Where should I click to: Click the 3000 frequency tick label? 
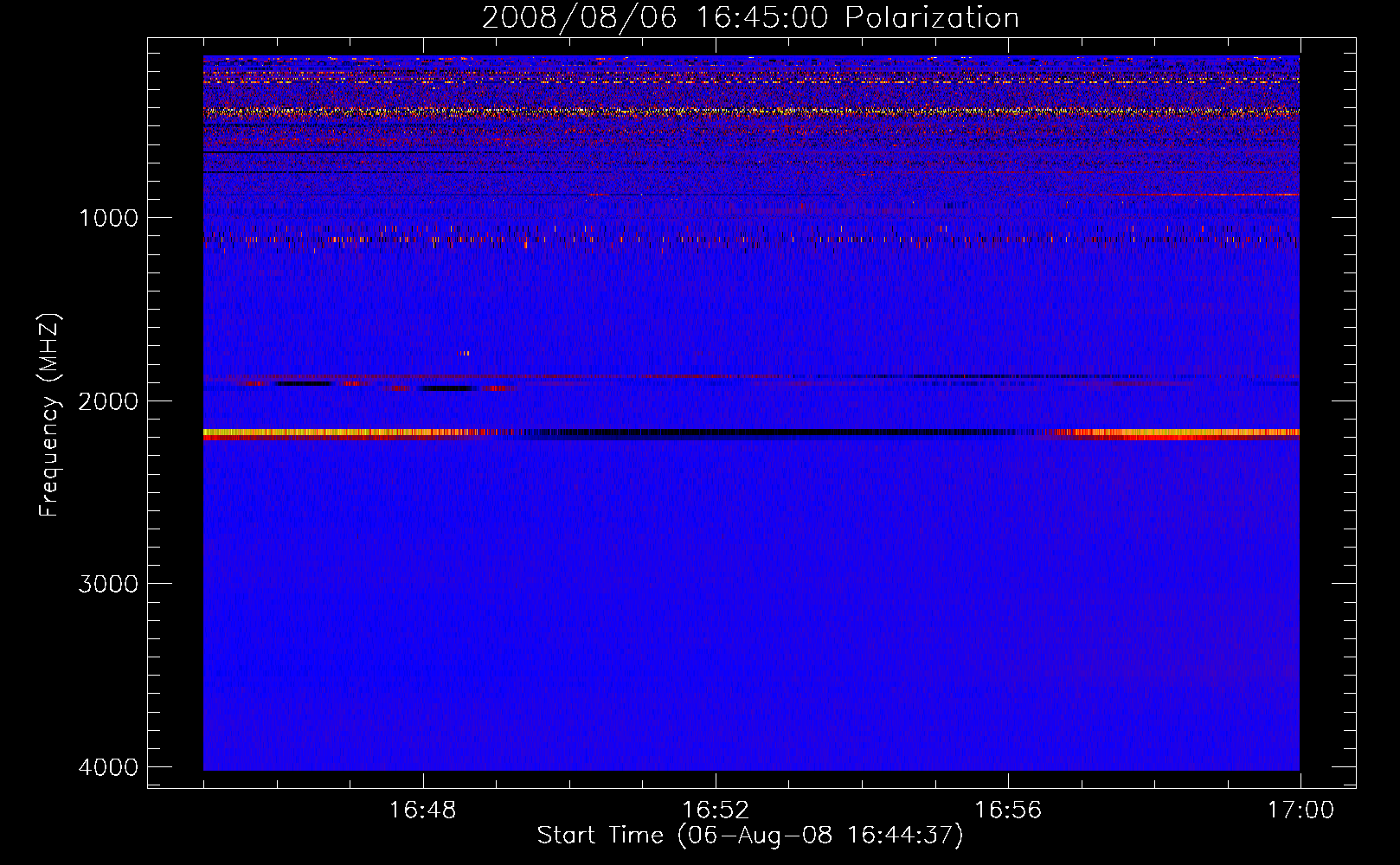108,584
